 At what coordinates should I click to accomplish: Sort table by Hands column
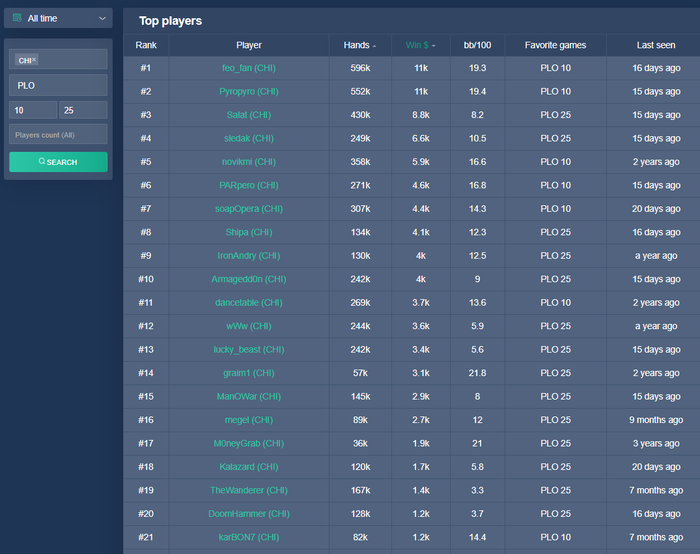[360, 45]
